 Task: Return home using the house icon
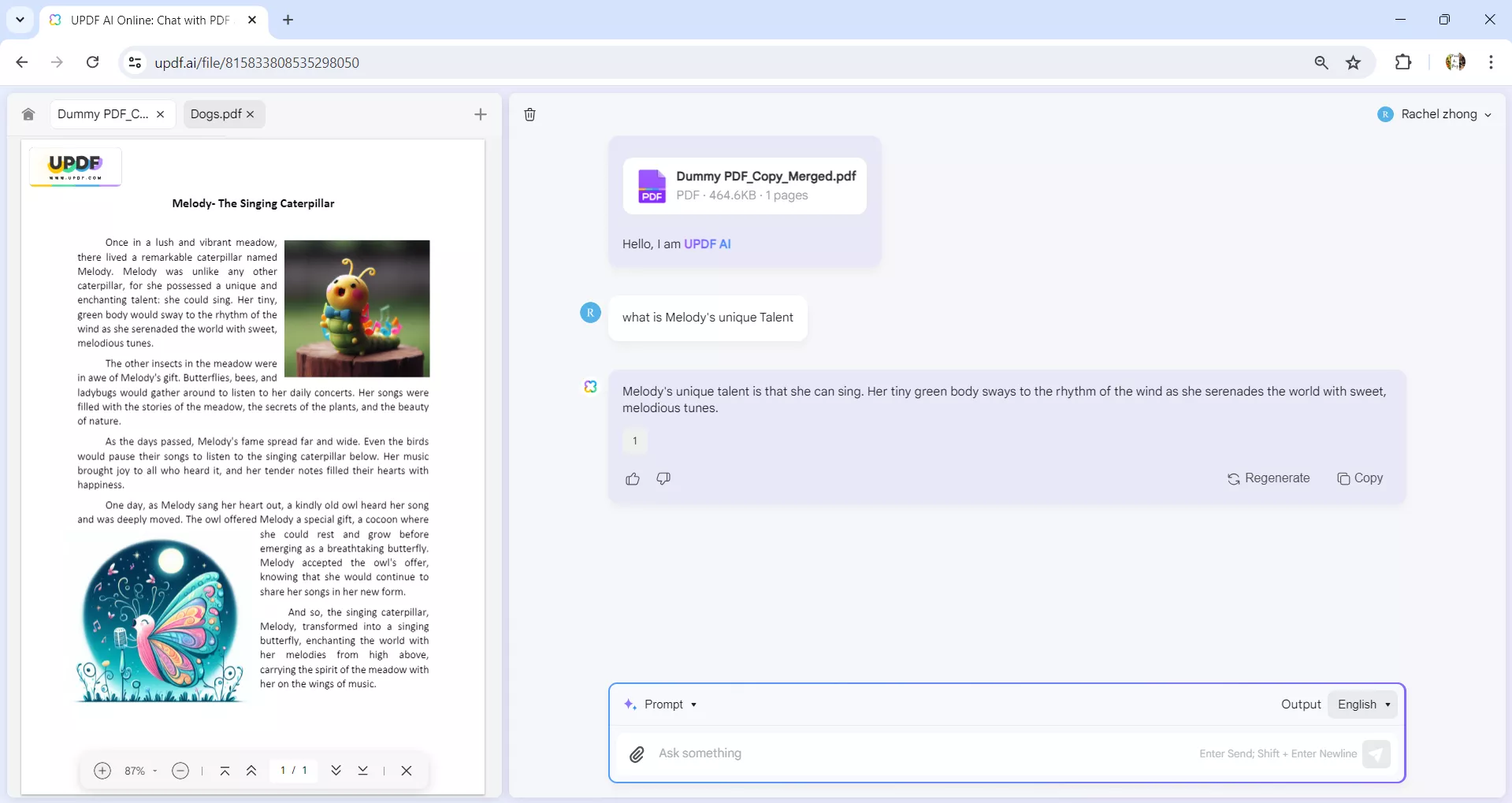[28, 114]
